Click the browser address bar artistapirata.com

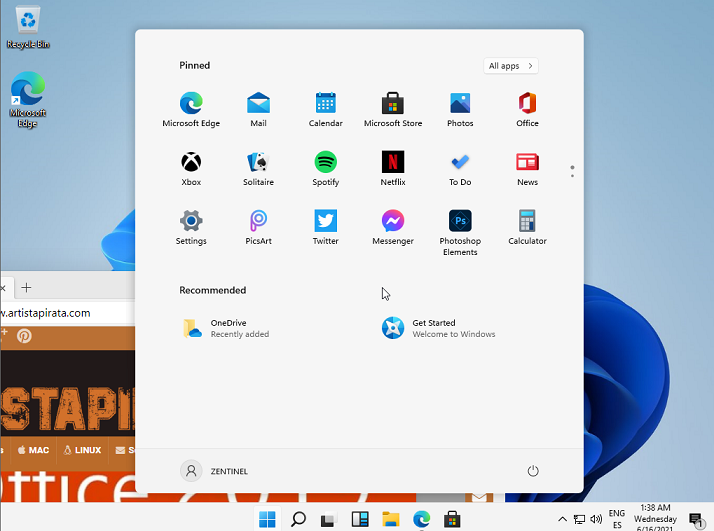click(67, 313)
